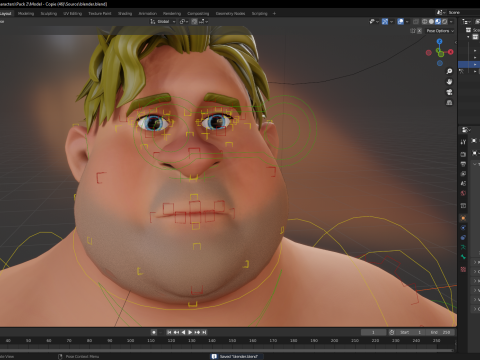This screenshot has width=480, height=360.
Task: Switch to the Sculpting workspace tab
Action: [x=49, y=13]
